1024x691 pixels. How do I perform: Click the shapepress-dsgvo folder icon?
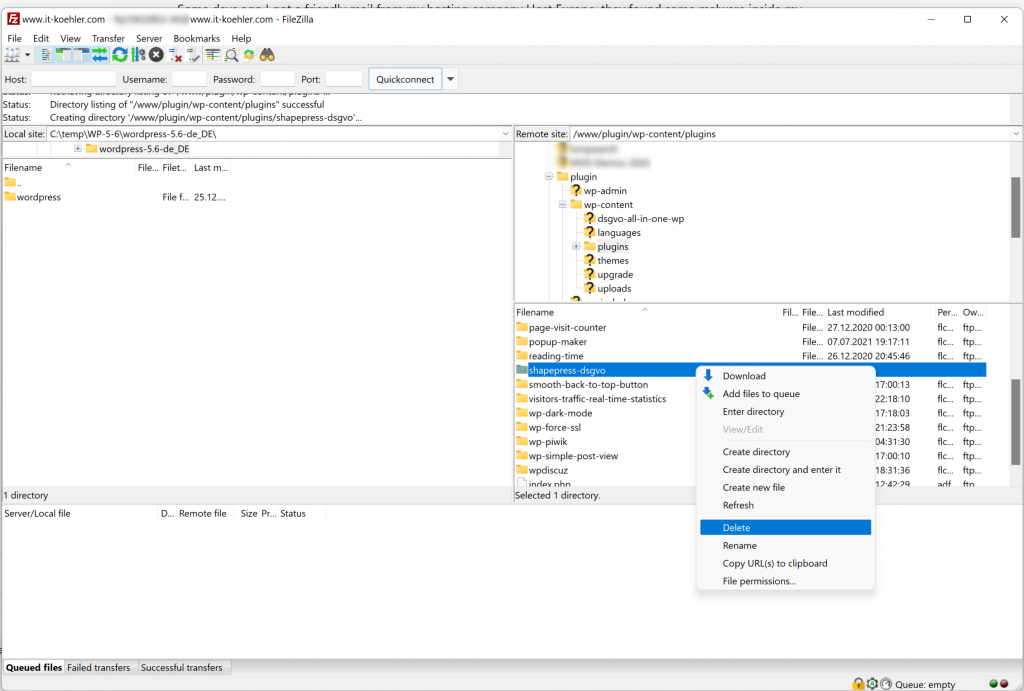point(521,370)
